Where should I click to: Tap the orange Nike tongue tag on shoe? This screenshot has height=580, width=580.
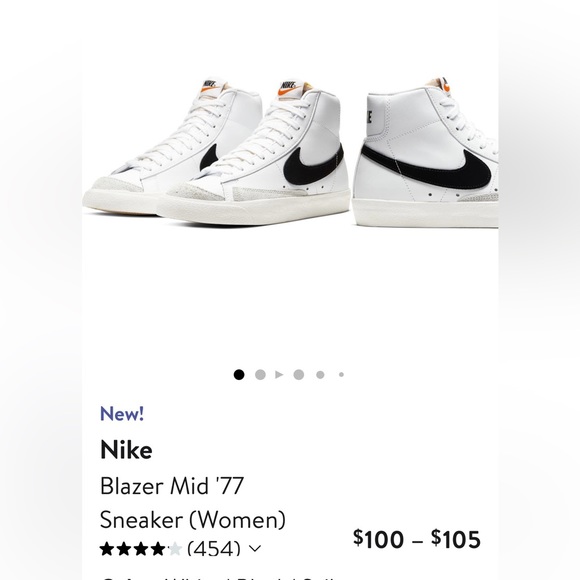289,90
